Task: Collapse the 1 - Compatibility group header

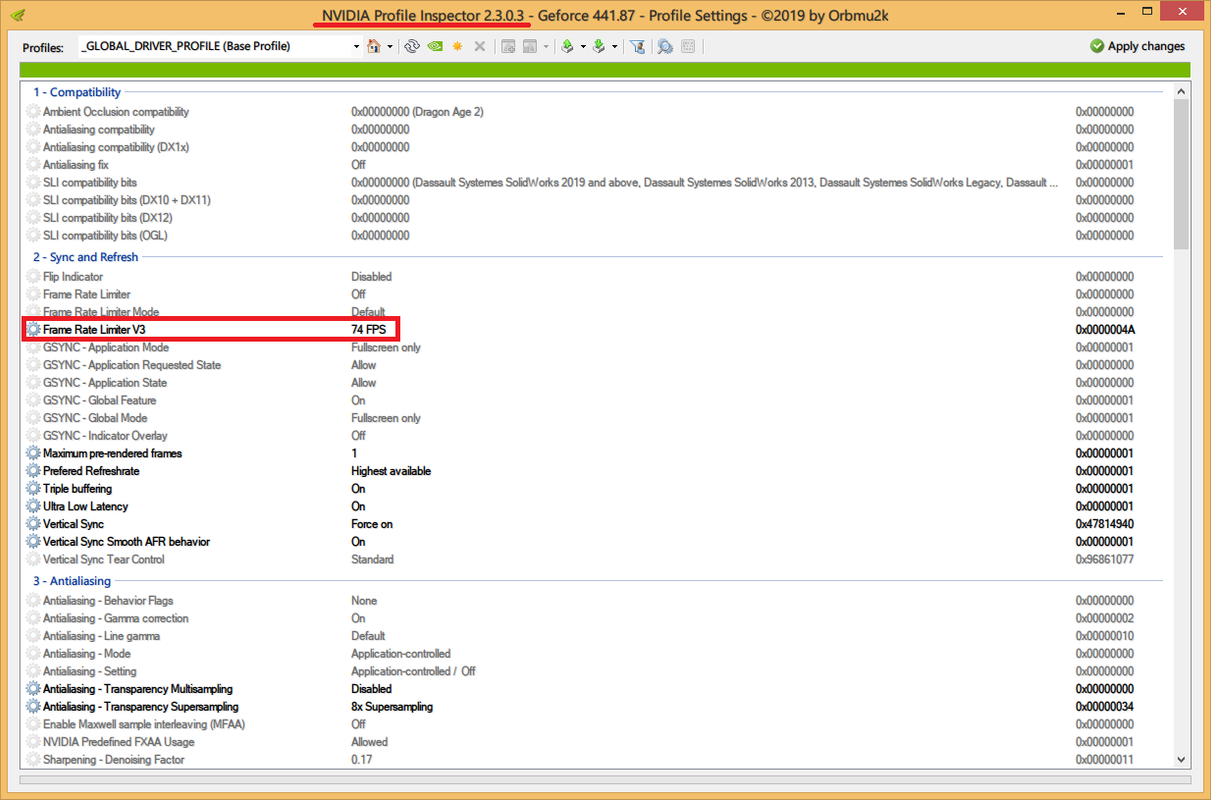Action: click(77, 92)
